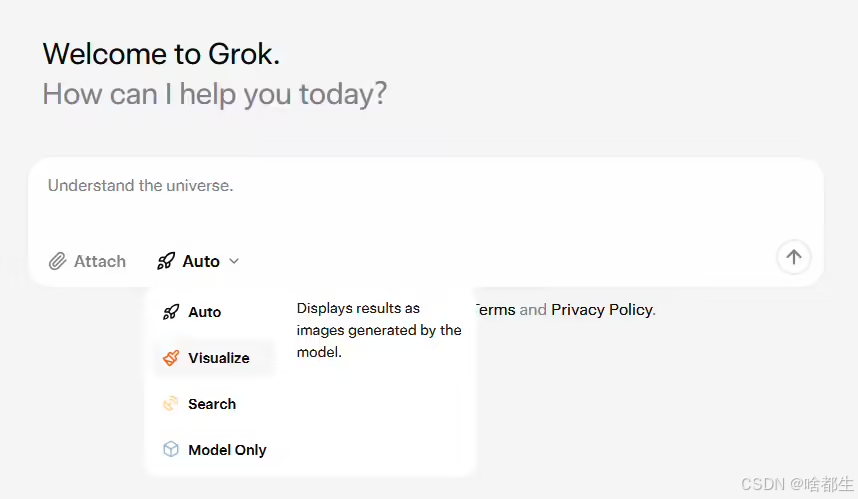Open the Terms link
The height and width of the screenshot is (499, 858).
495,310
